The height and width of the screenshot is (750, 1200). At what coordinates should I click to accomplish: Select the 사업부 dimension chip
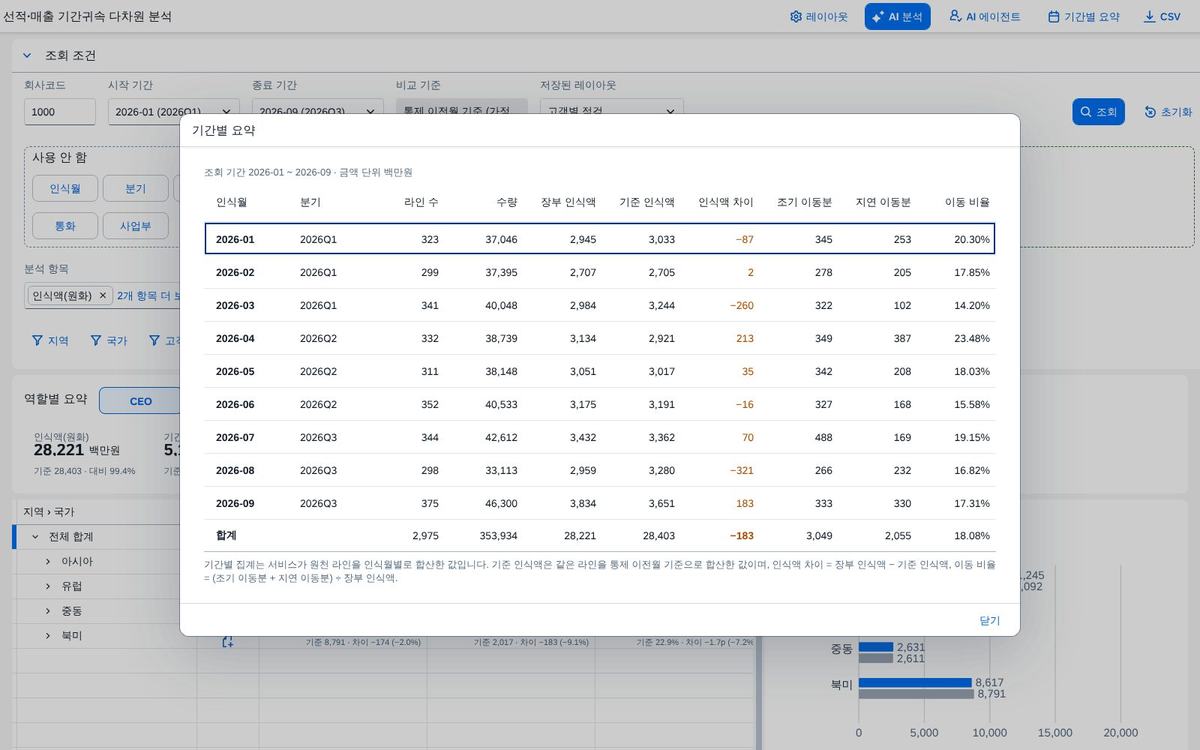135,226
